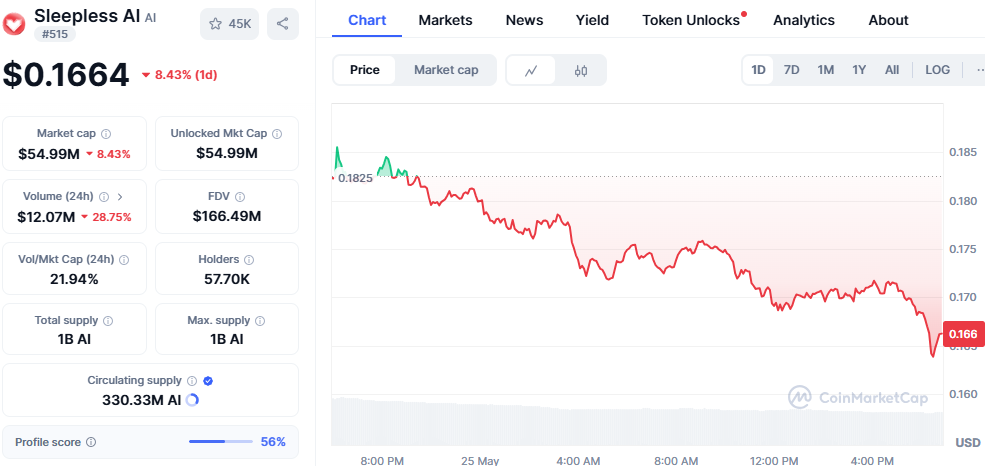
Task: Click the $166.49M FDV value
Action: pyautogui.click(x=227, y=217)
